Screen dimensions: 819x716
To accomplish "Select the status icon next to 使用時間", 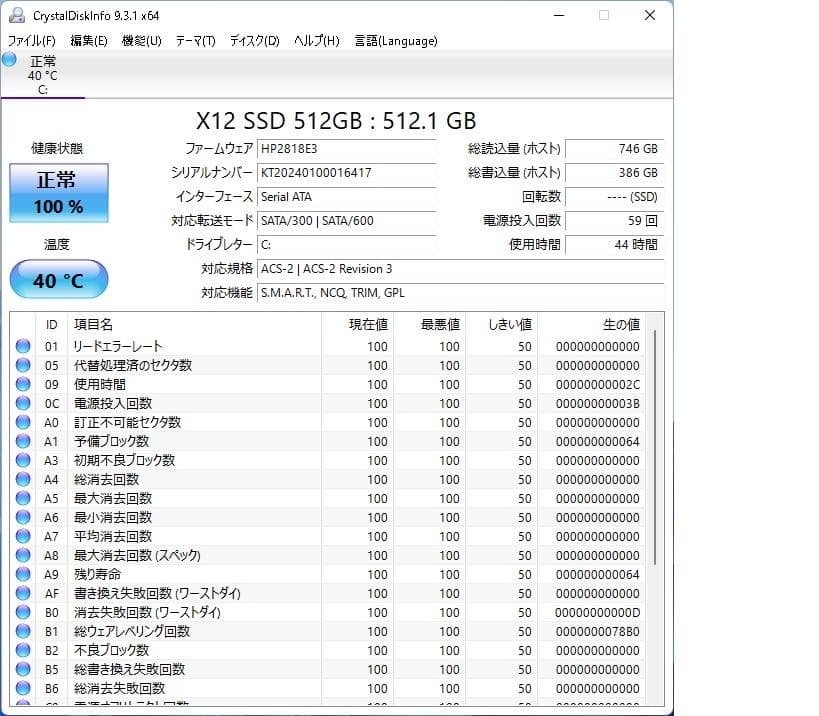I will 23,384.
